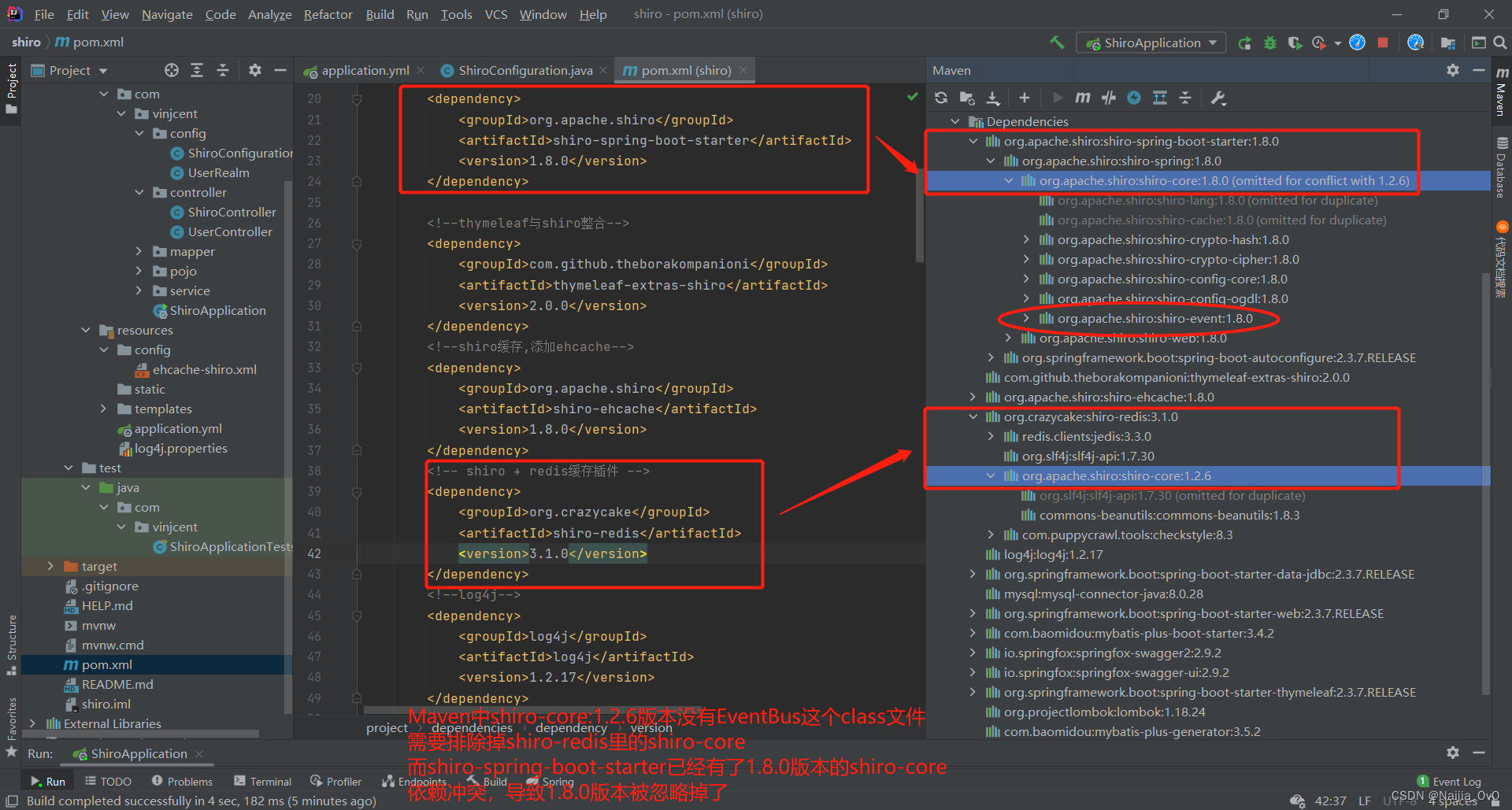Open the Problems tool window

182,781
